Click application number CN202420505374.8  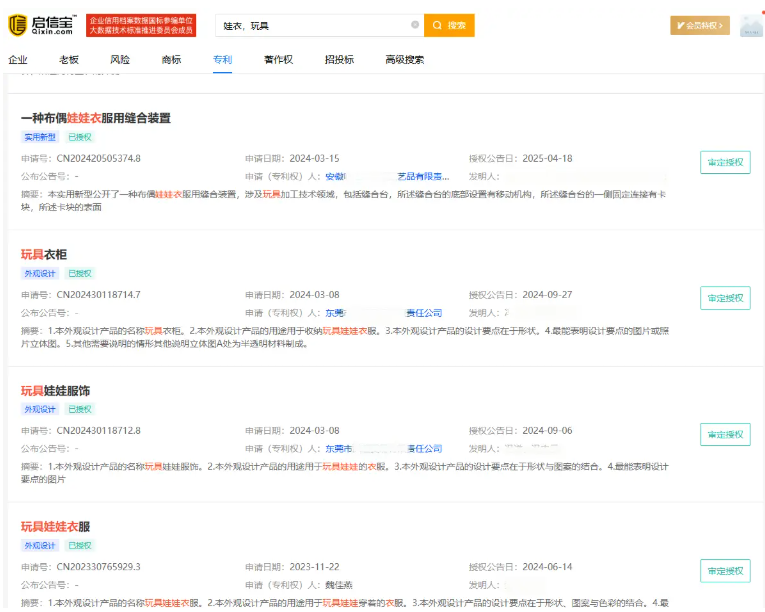99,159
